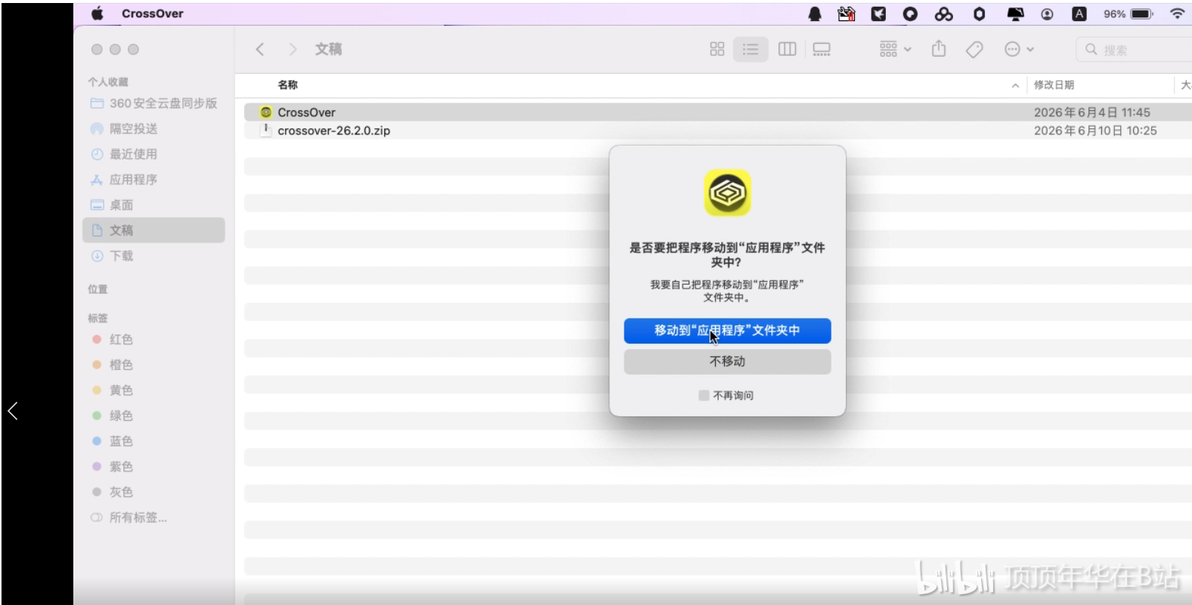The image size is (1192, 605).
Task: Open the more actions ellipsis dropdown
Action: click(x=1019, y=49)
